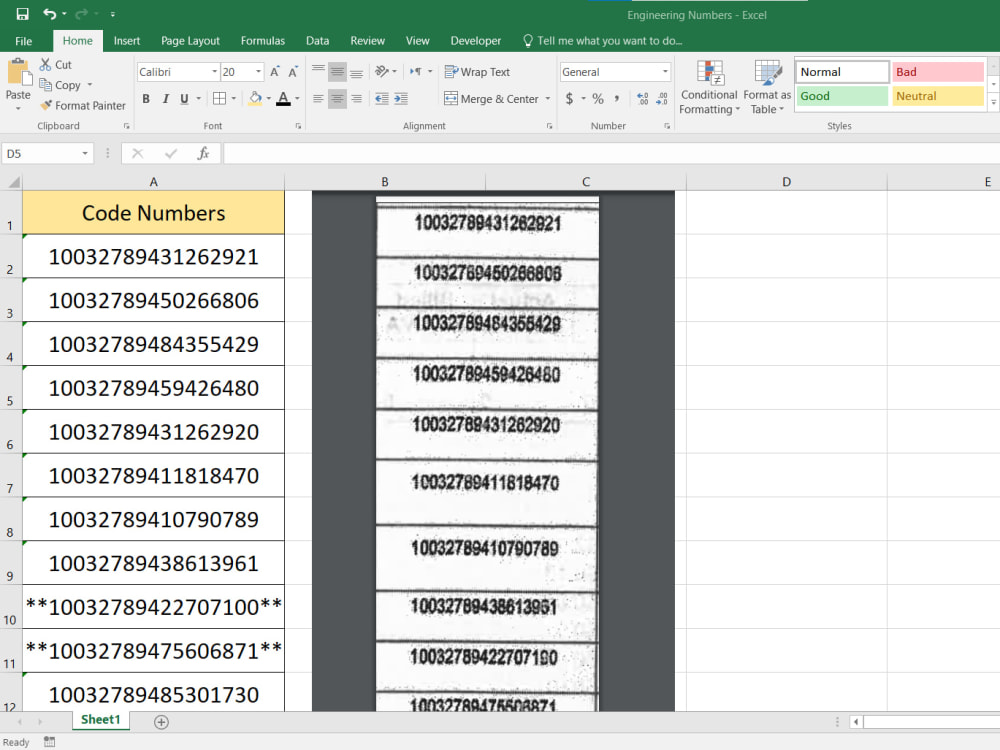Open the Calibri font name dropdown

pos(214,72)
